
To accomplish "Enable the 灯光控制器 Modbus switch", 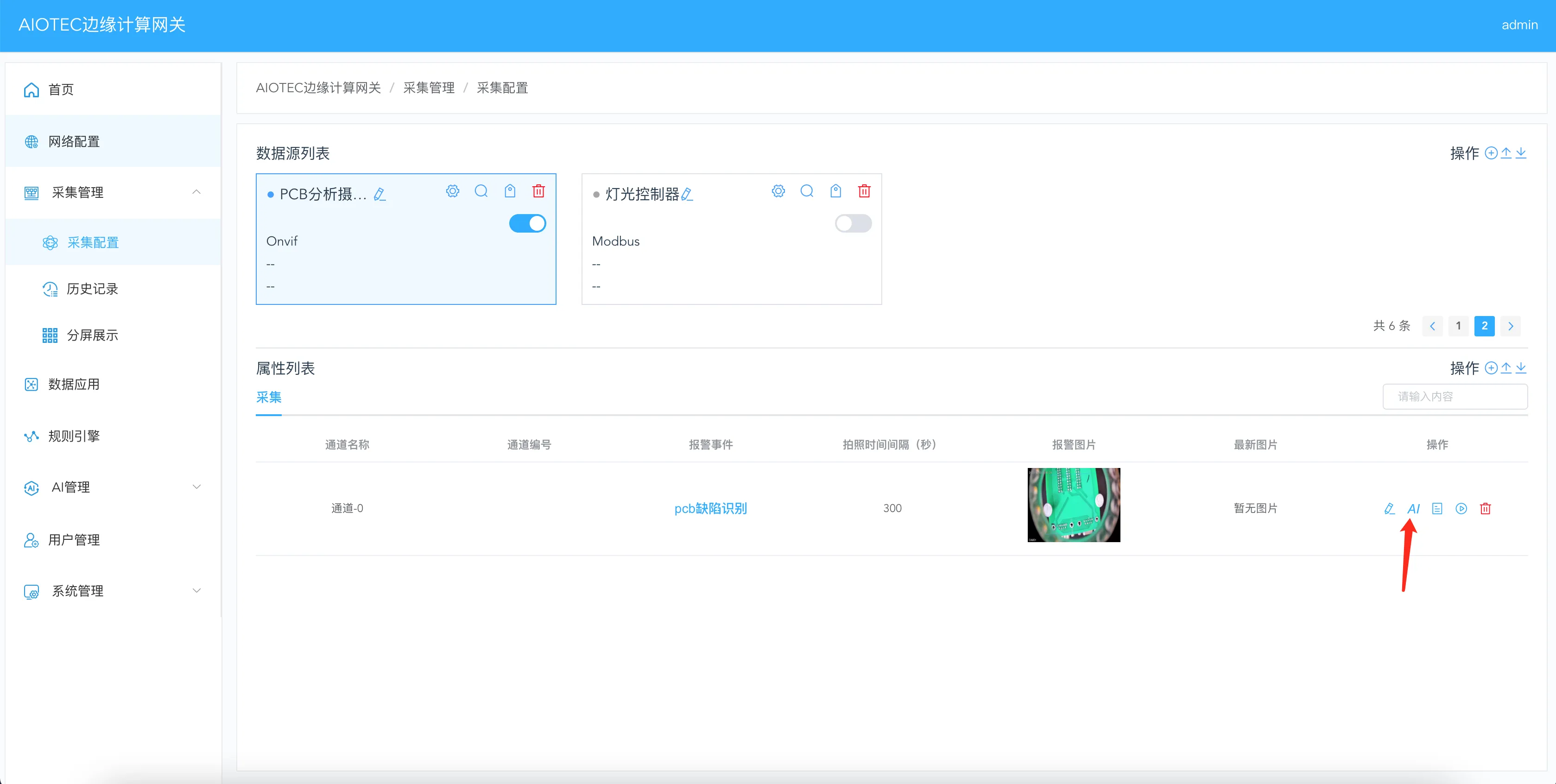I will tap(853, 223).
